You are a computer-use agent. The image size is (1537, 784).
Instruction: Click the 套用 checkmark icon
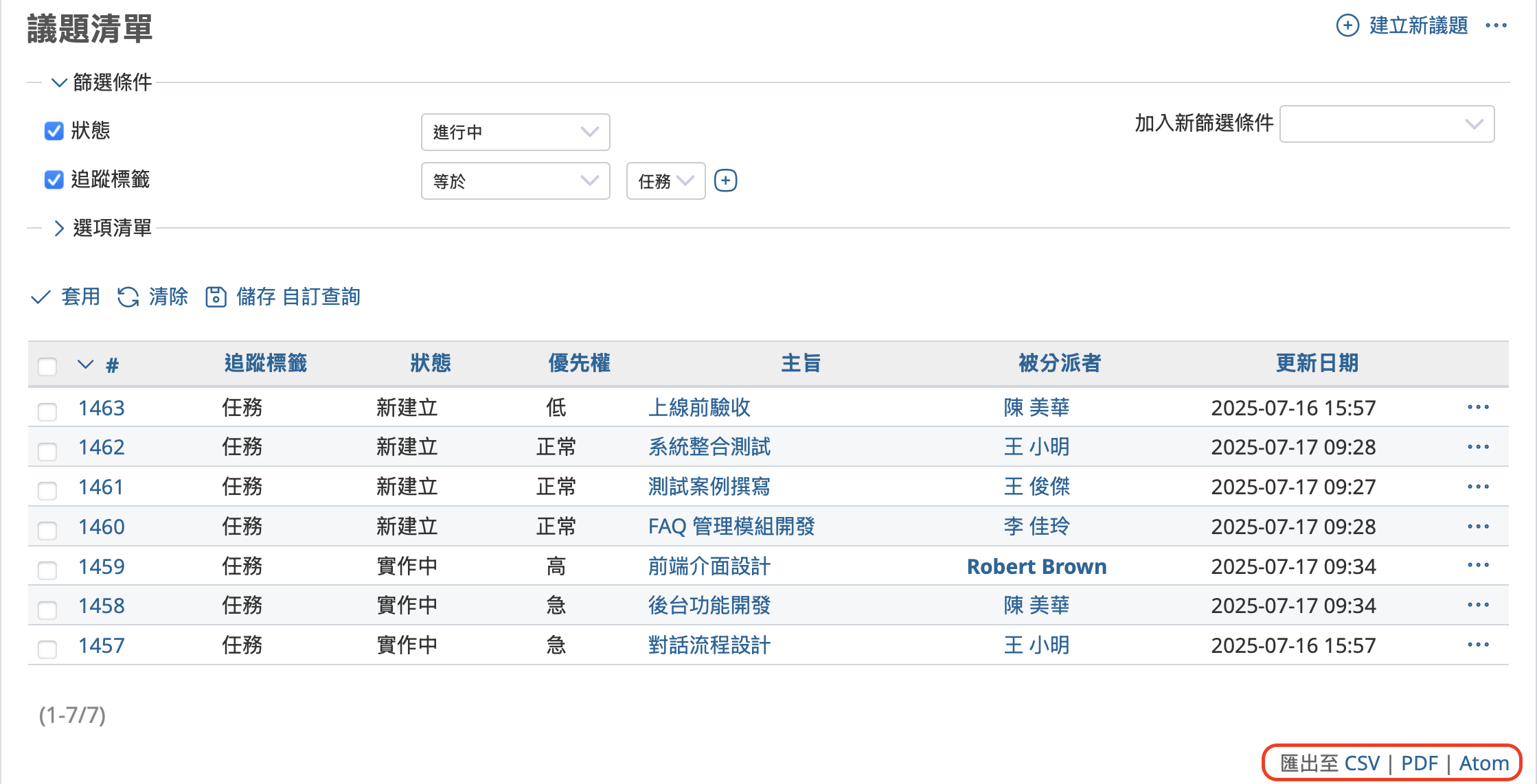tap(41, 297)
